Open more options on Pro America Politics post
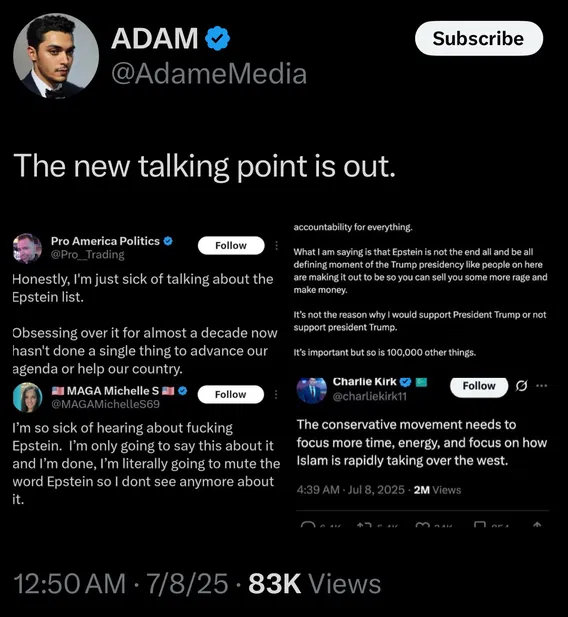Viewport: 568px width, 617px height. 277,246
